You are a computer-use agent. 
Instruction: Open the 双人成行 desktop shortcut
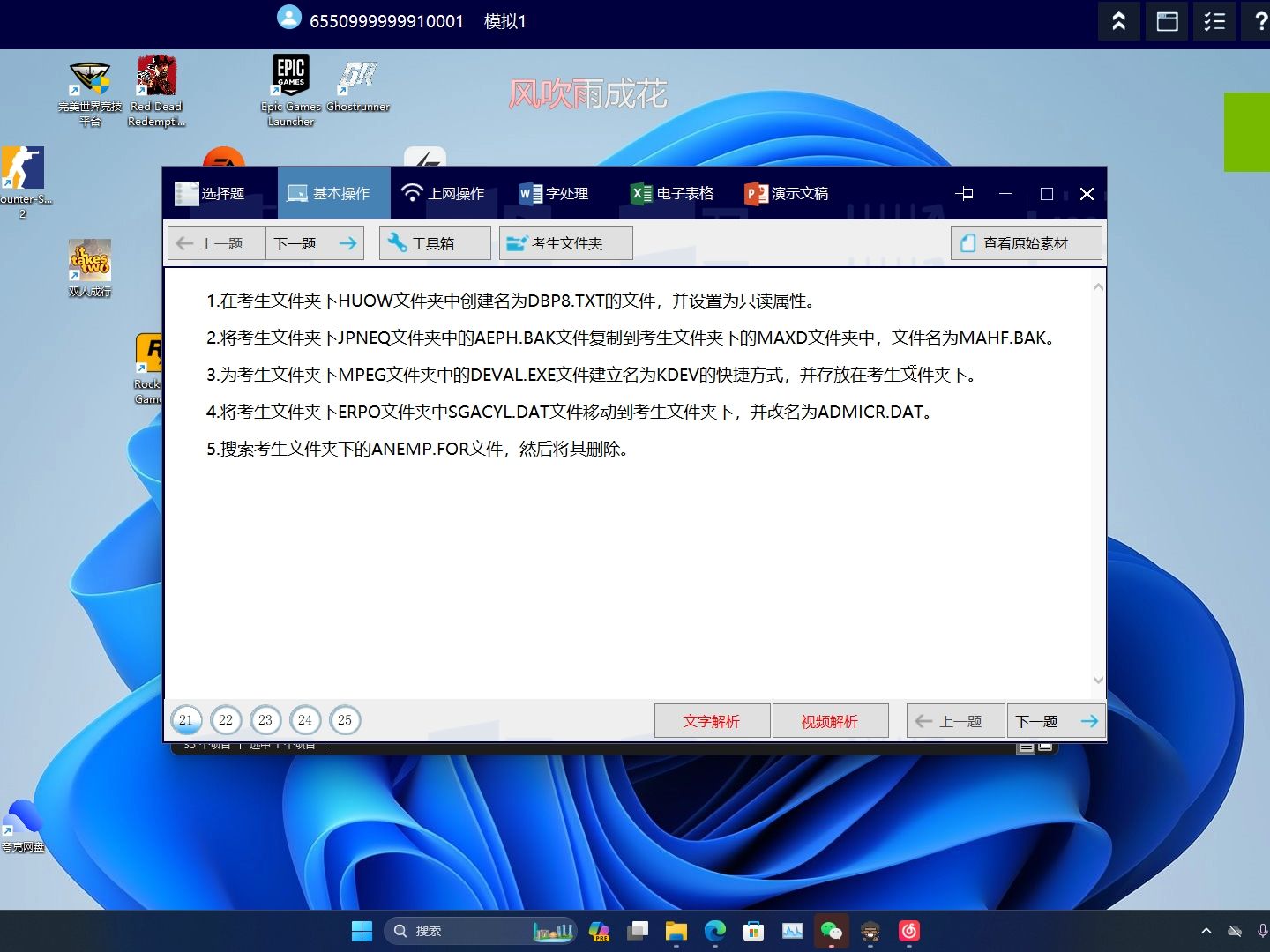point(90,268)
